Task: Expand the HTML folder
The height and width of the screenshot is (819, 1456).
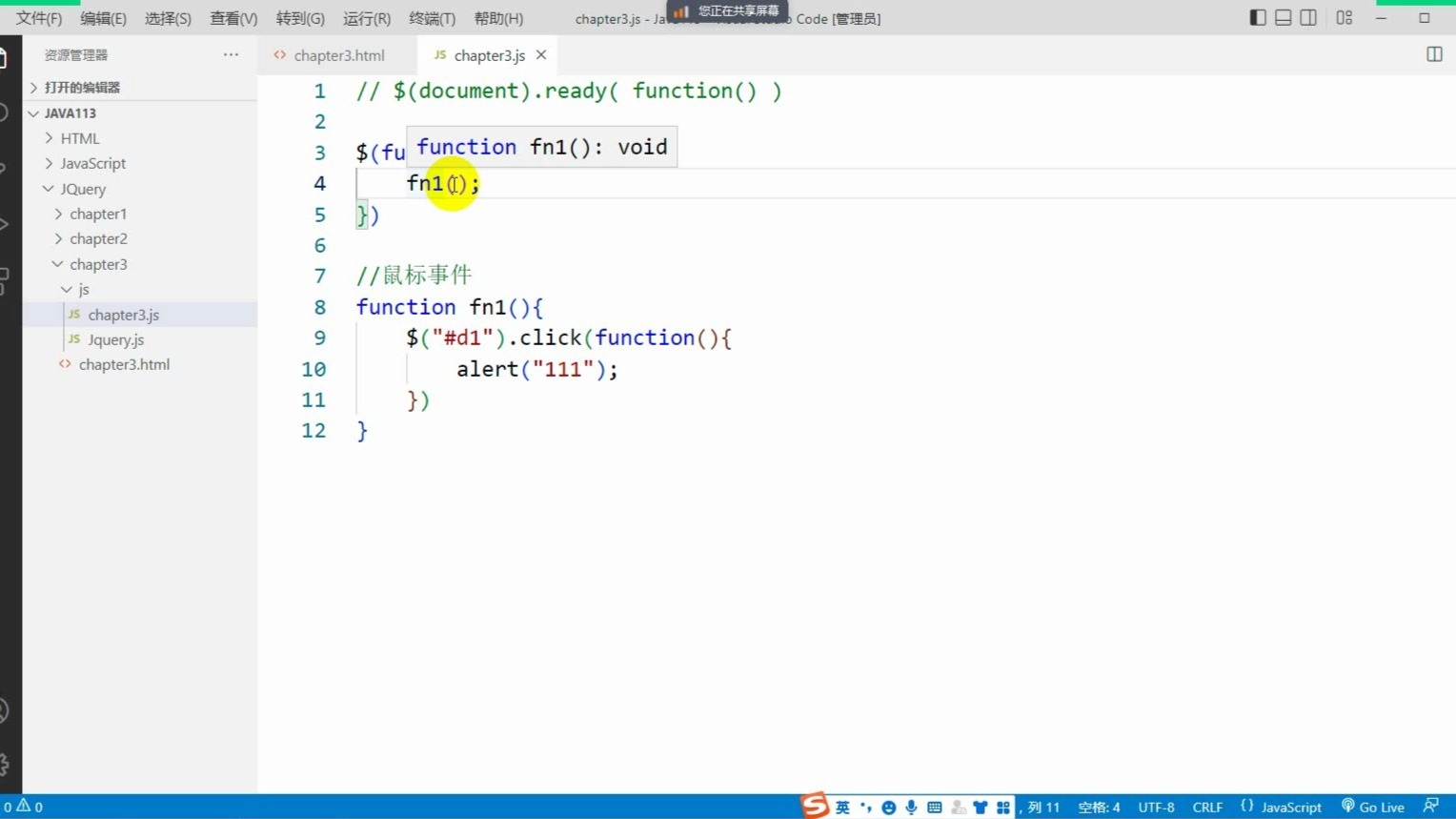Action: coord(140,138)
